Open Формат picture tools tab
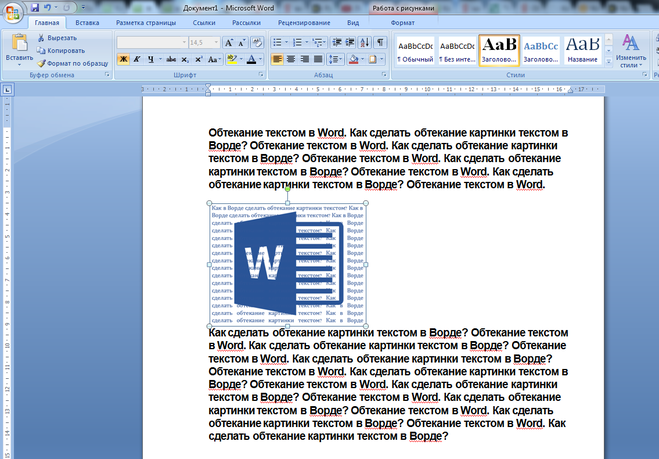The image size is (659, 459). [403, 23]
